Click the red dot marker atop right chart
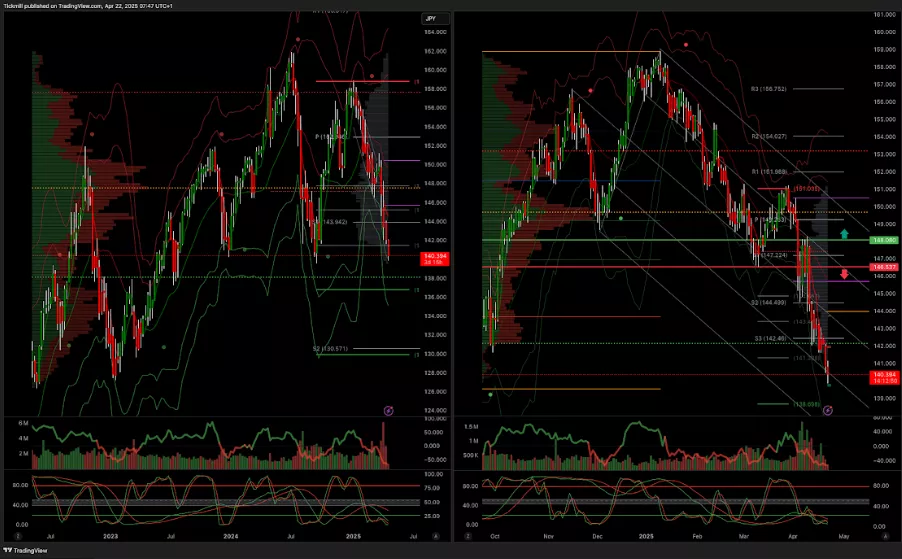Viewport: 902px width, 559px height. (x=685, y=44)
